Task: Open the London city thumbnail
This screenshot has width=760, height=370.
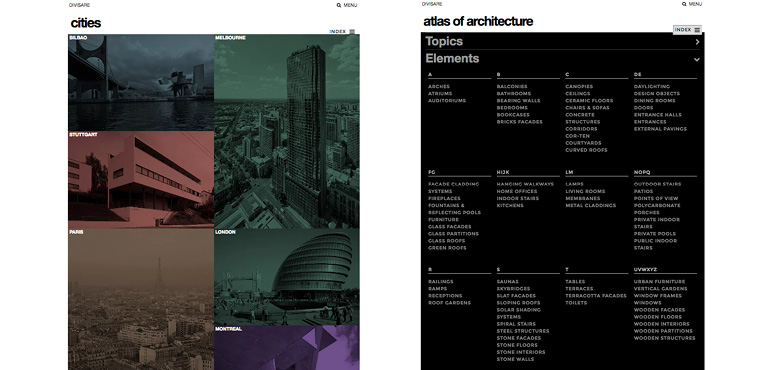Action: pos(287,277)
